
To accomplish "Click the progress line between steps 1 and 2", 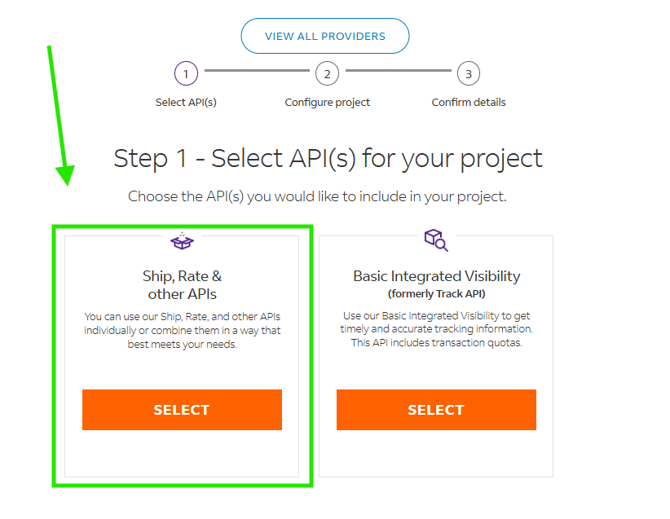I will (256, 72).
